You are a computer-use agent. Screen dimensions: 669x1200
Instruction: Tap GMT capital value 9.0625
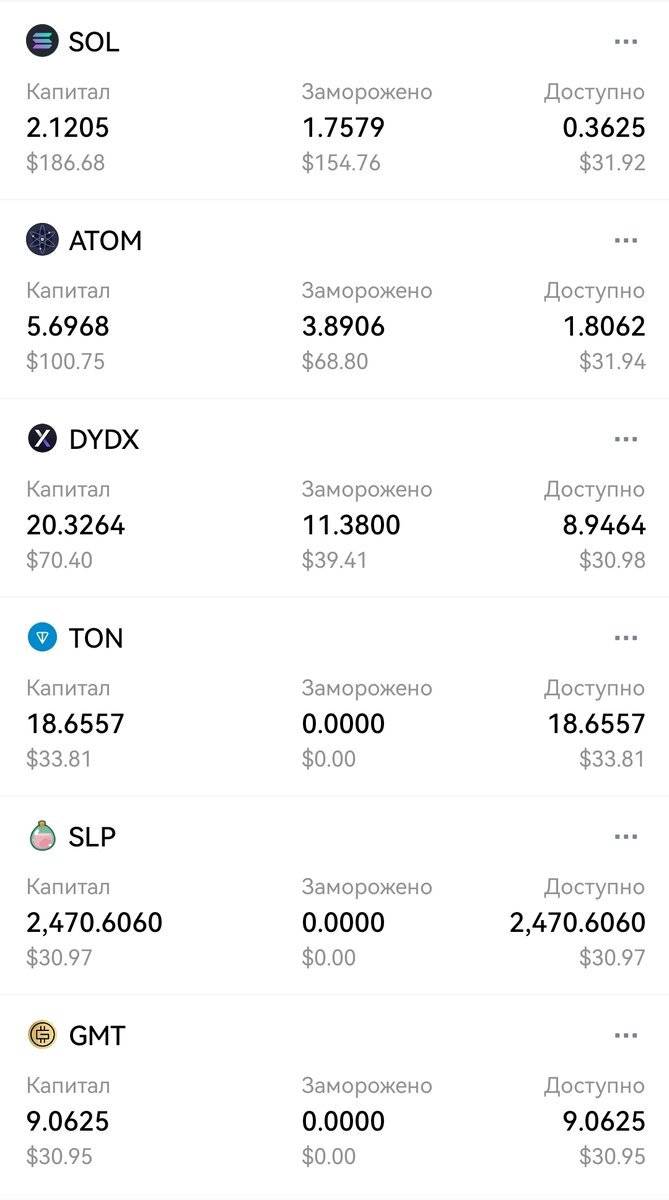click(68, 1121)
